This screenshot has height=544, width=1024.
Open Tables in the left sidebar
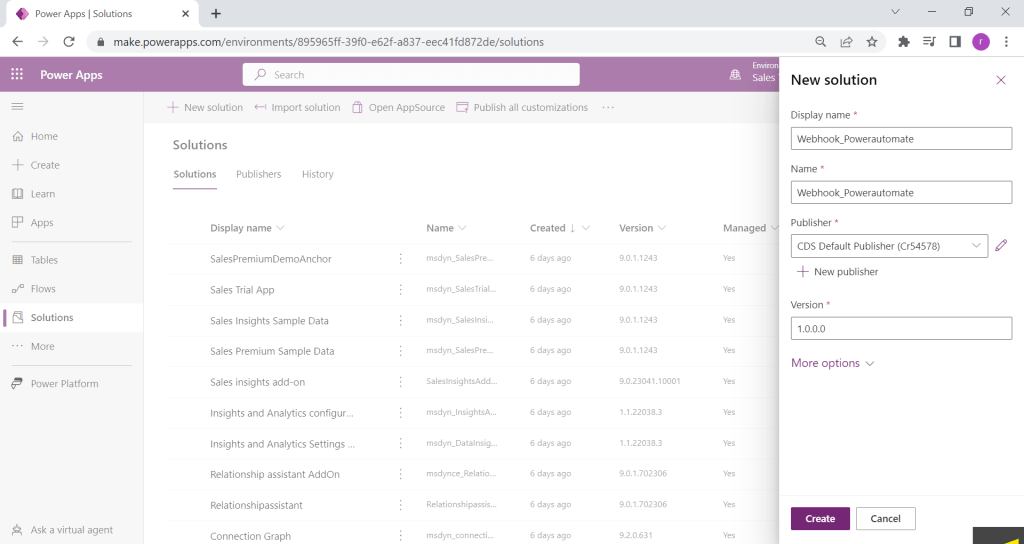tap(43, 260)
